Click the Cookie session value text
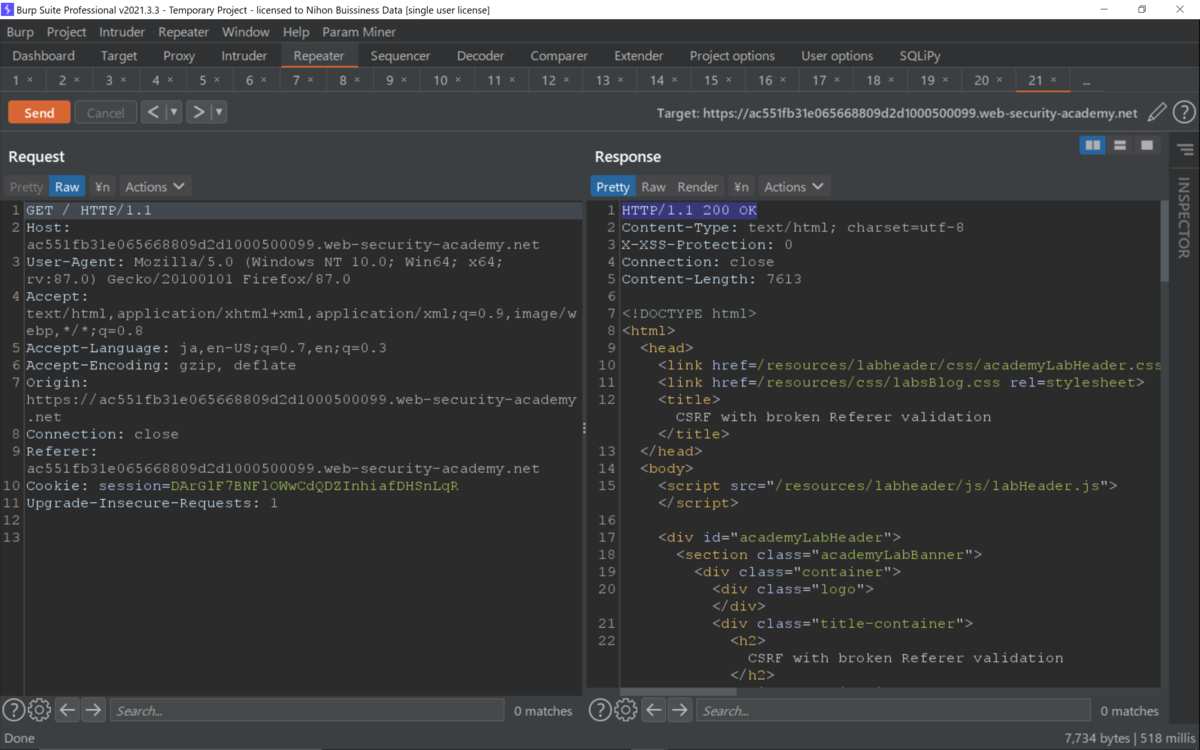 [x=314, y=486]
